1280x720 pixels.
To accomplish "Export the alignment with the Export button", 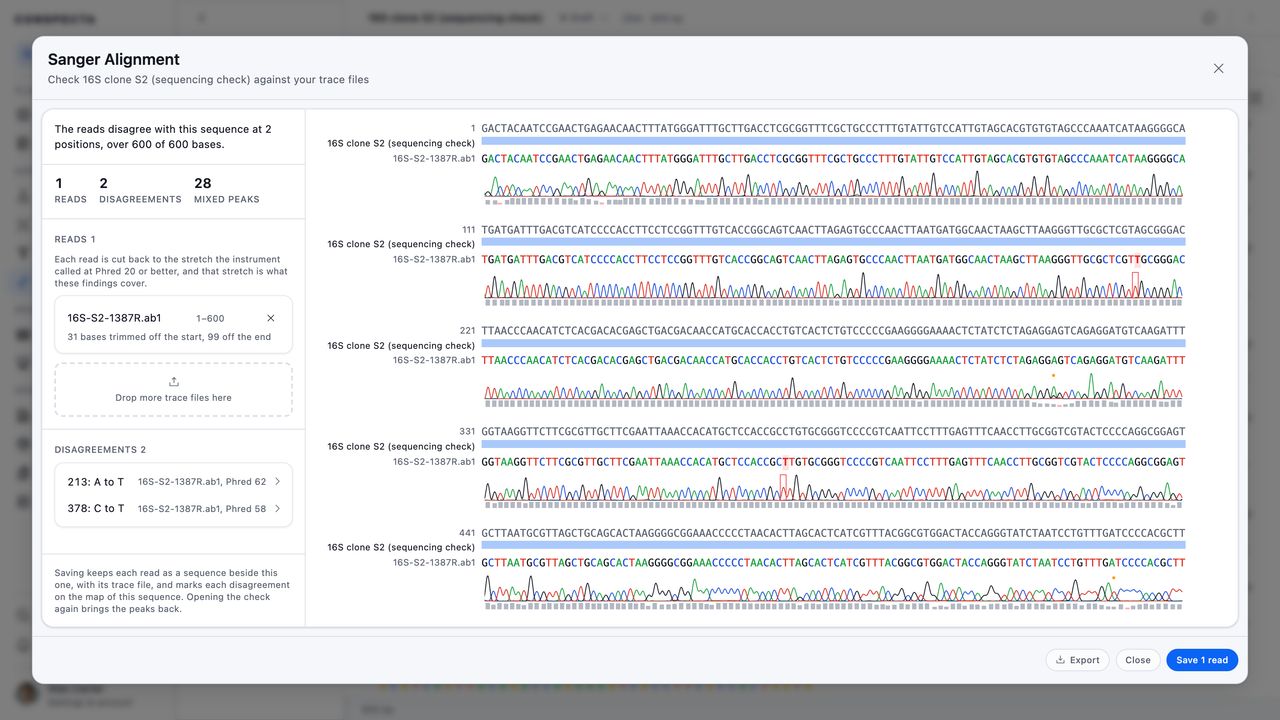I will click(x=1077, y=660).
